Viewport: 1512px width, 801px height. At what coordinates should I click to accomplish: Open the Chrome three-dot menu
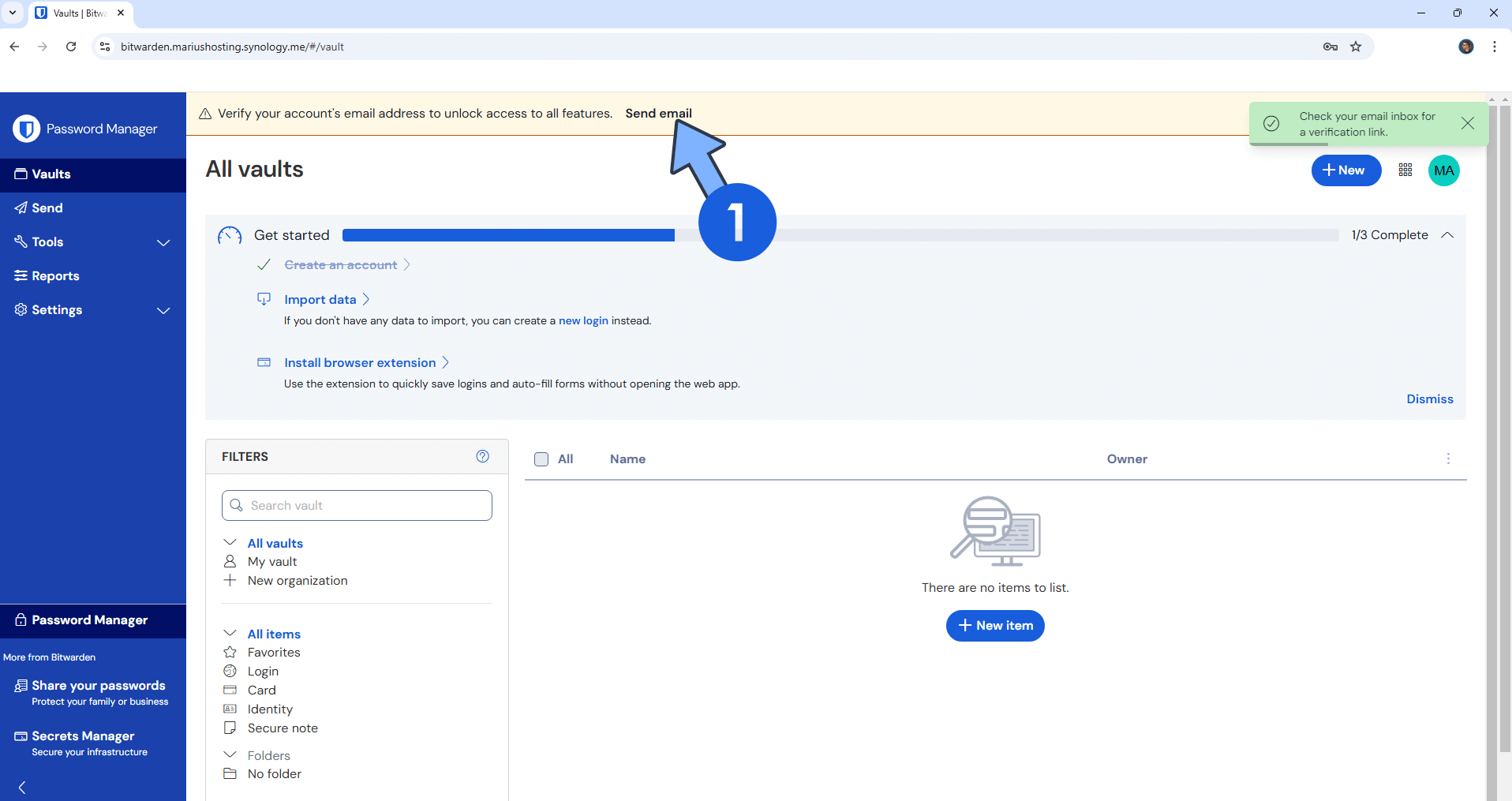(x=1495, y=47)
